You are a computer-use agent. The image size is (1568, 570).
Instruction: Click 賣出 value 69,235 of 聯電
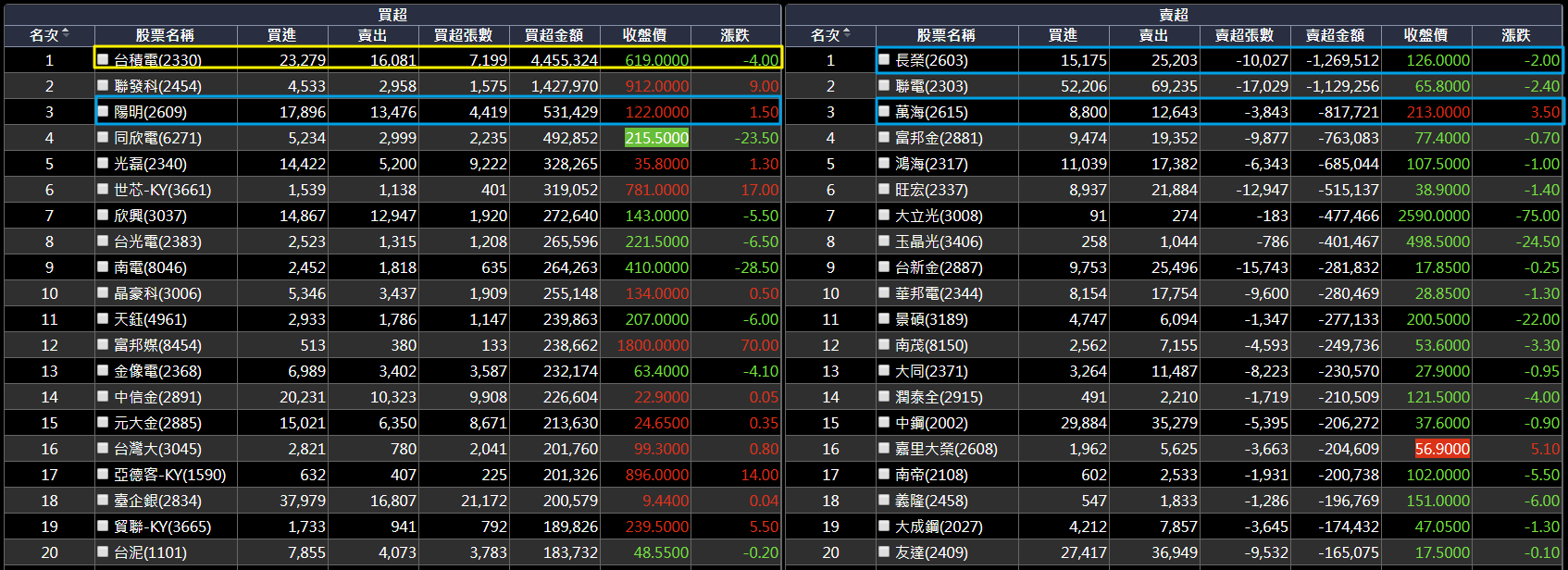pos(1175,86)
